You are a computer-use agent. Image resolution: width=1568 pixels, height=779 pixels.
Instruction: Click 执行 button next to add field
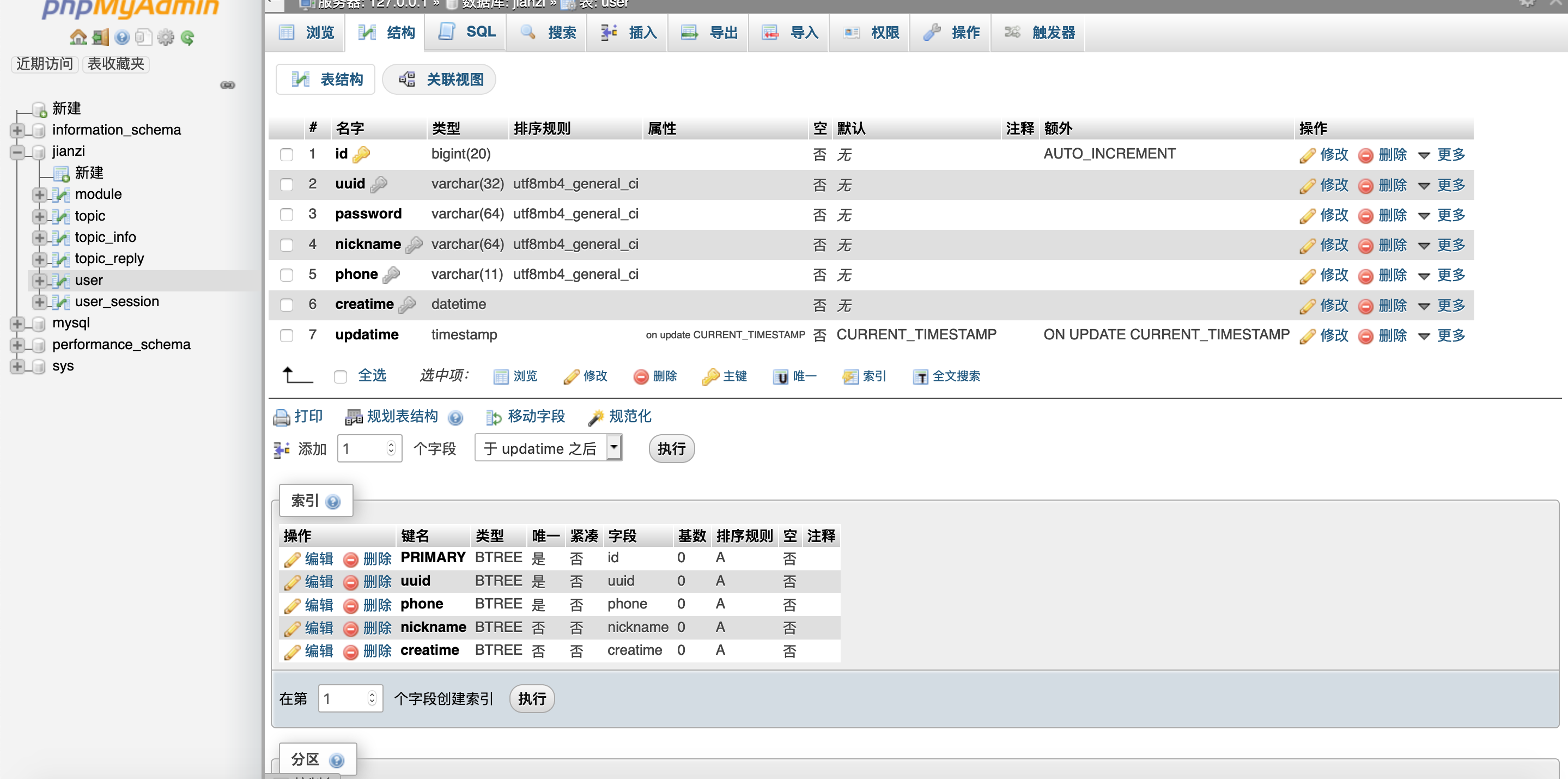click(x=671, y=448)
